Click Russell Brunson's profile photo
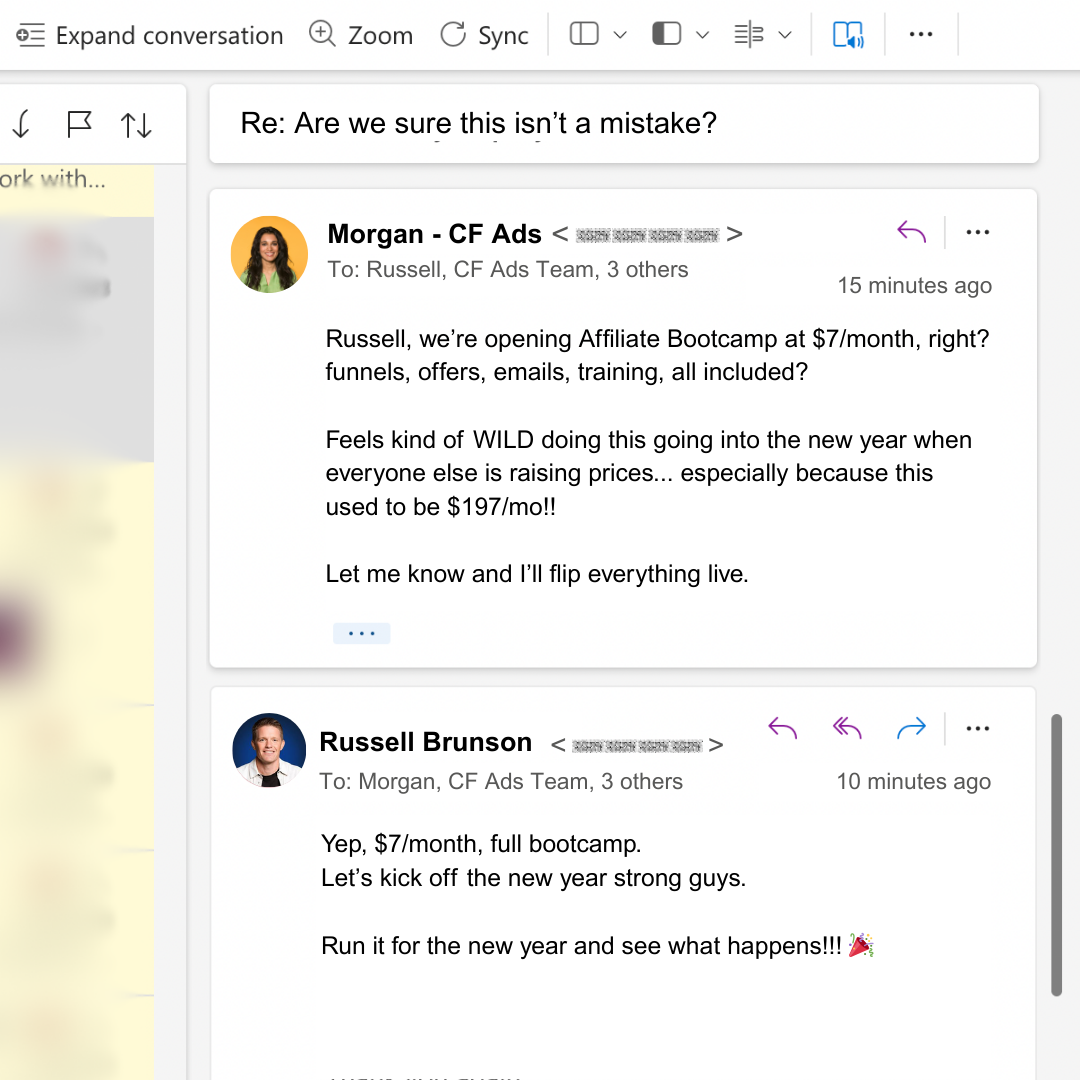 269,750
